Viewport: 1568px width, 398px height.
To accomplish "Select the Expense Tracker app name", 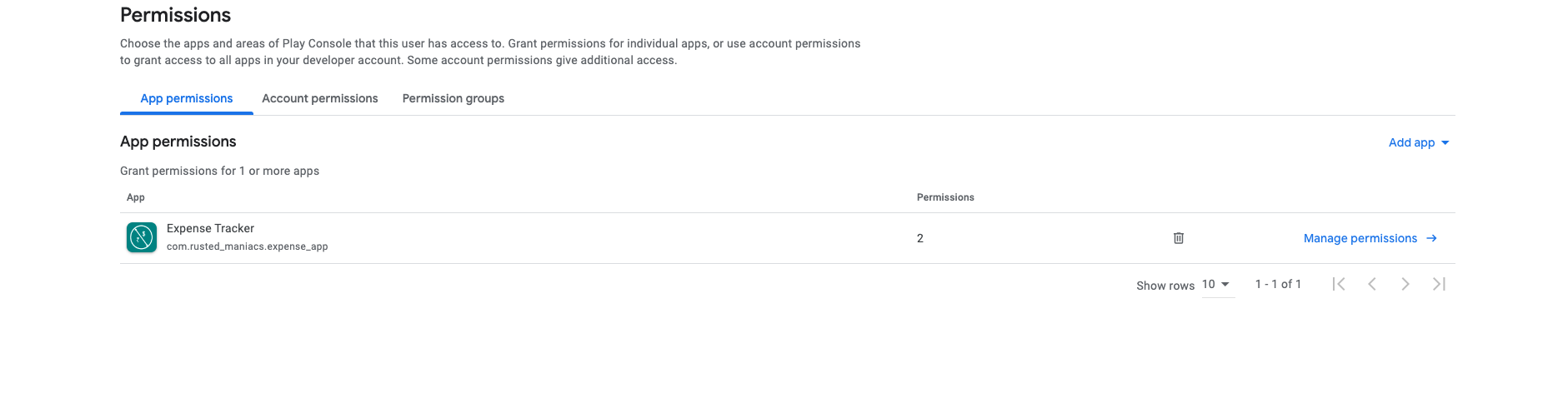I will (210, 228).
